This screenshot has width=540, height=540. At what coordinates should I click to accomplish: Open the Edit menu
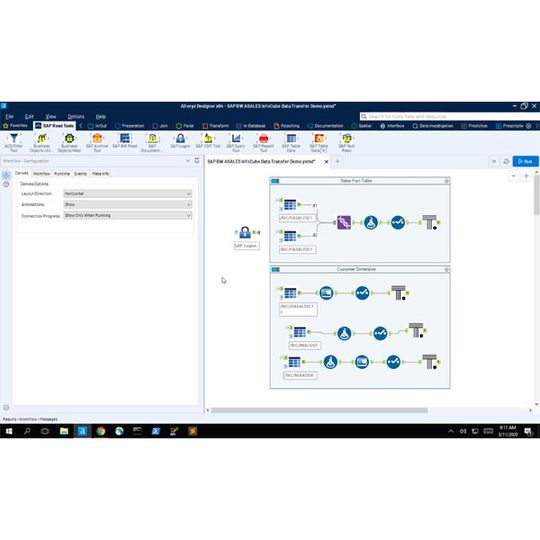(x=29, y=116)
